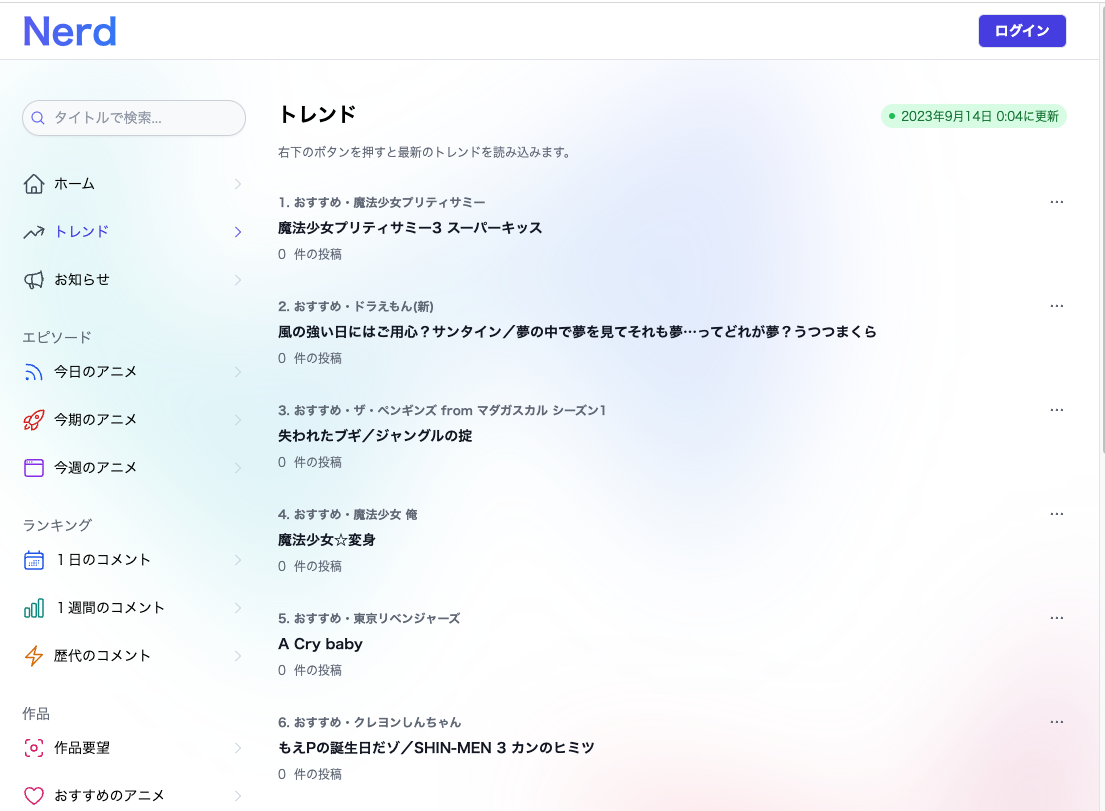Image resolution: width=1105 pixels, height=811 pixels.
Task: Click the chevron on the 歴代のコメント row
Action: pos(237,655)
